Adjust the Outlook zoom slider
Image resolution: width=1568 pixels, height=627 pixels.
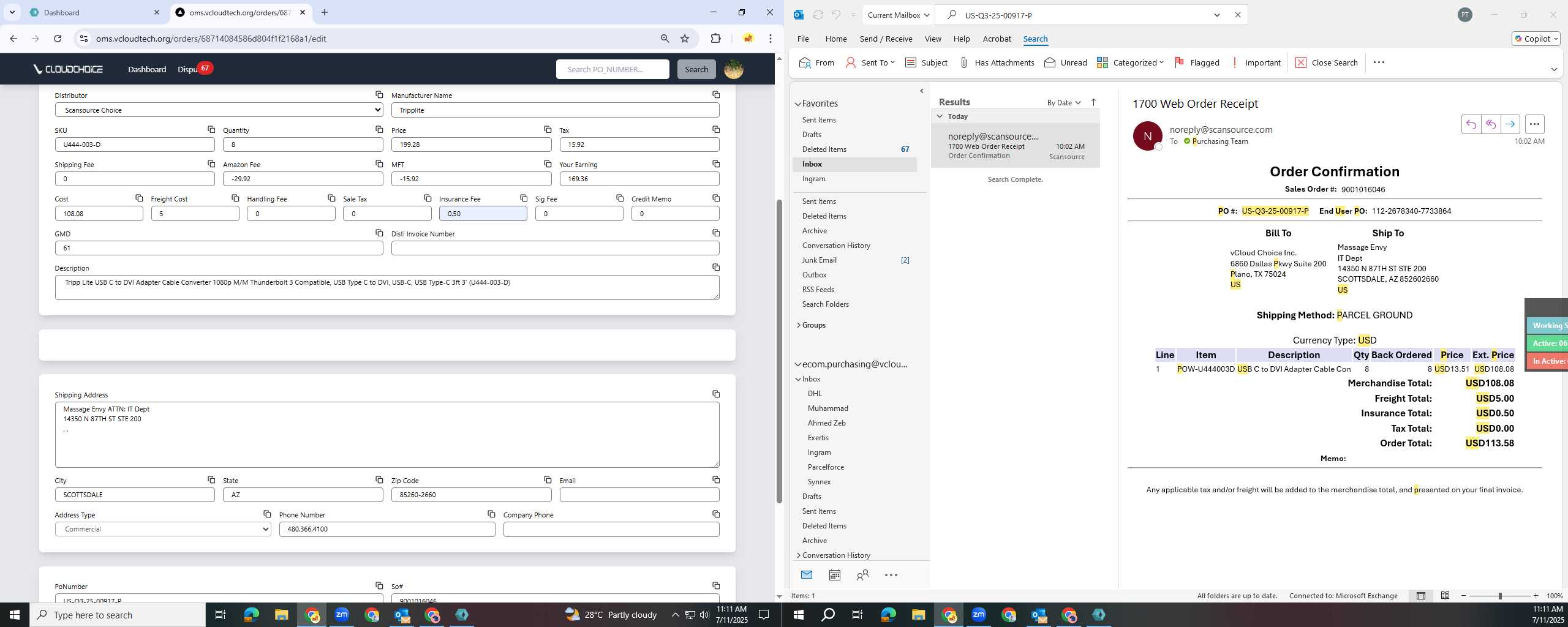pos(1500,596)
